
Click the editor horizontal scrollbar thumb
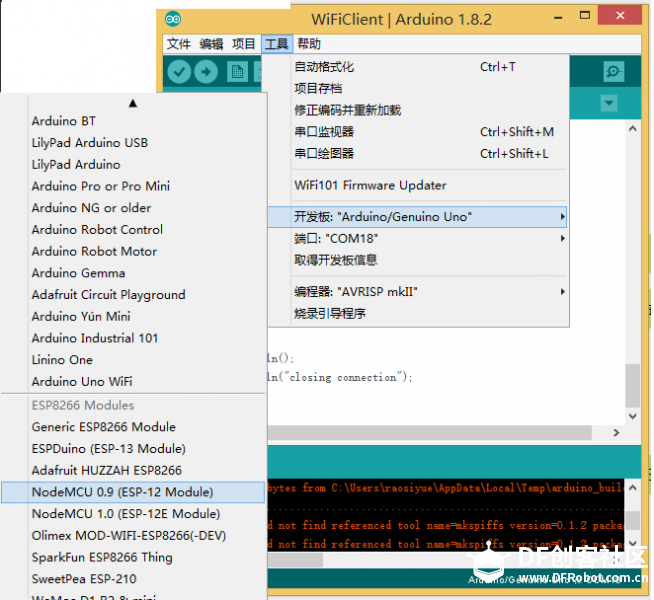click(x=430, y=433)
